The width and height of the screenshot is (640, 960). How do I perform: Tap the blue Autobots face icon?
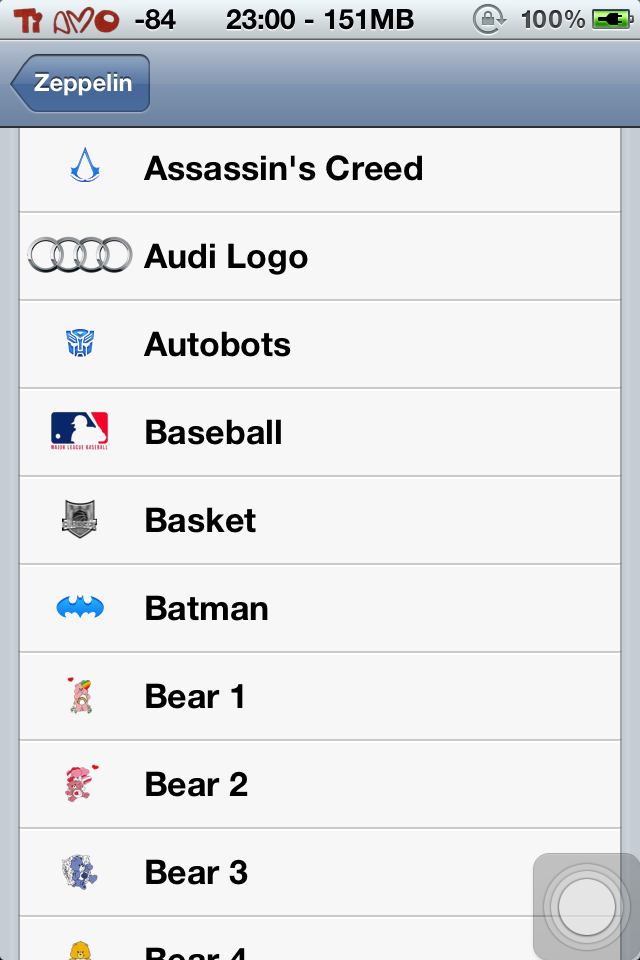pyautogui.click(x=80, y=343)
